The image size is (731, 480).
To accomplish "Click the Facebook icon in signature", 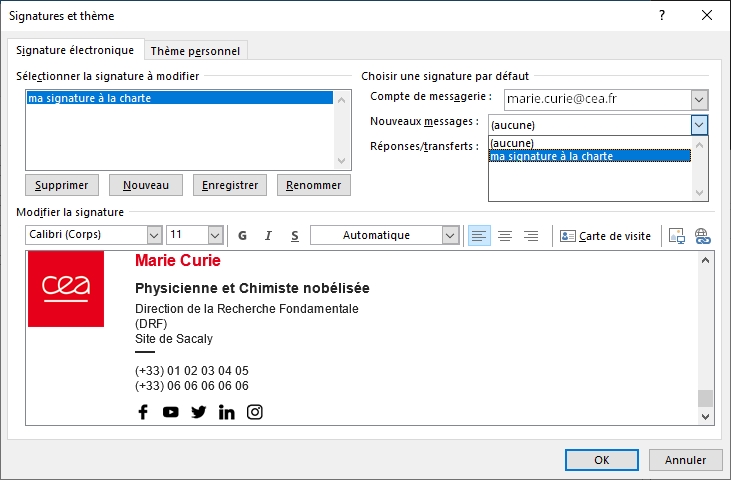I will coord(143,412).
